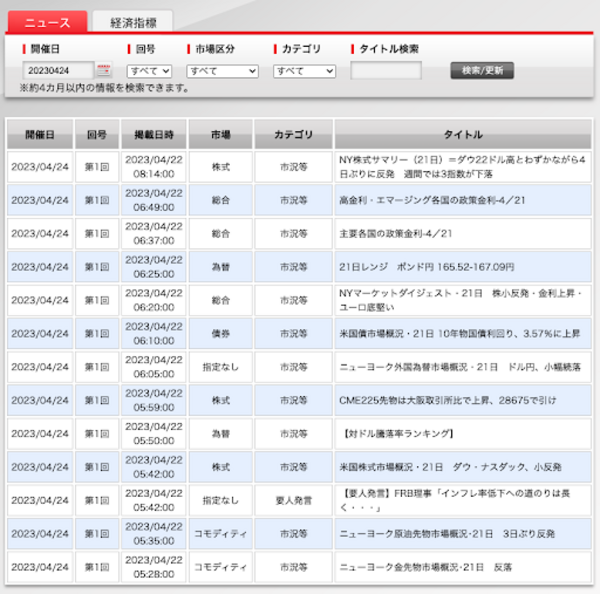The image size is (600, 594).
Task: Open 【対ドル騰落率ランキング】 article
Action: point(397,433)
